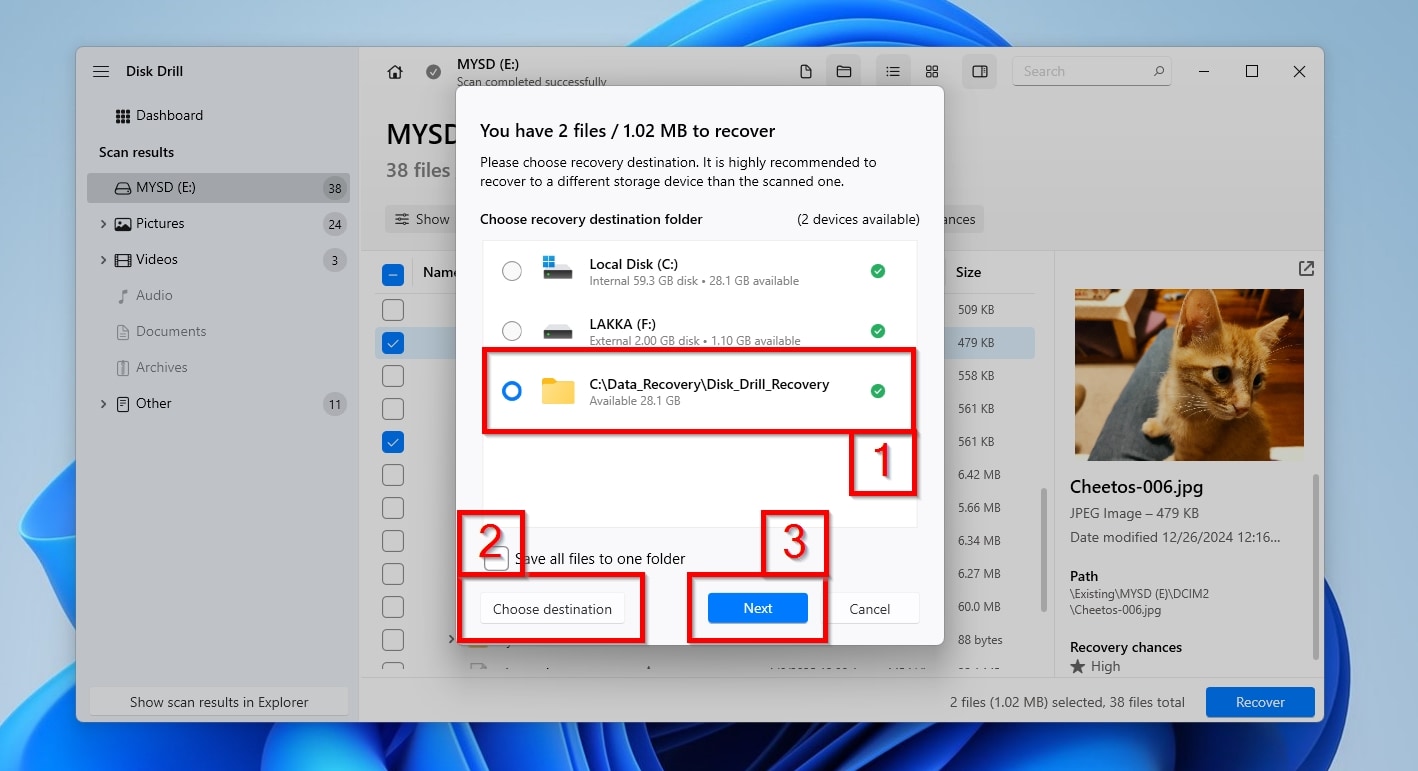
Task: Select Local Disk (C:) radio button
Action: tap(512, 271)
